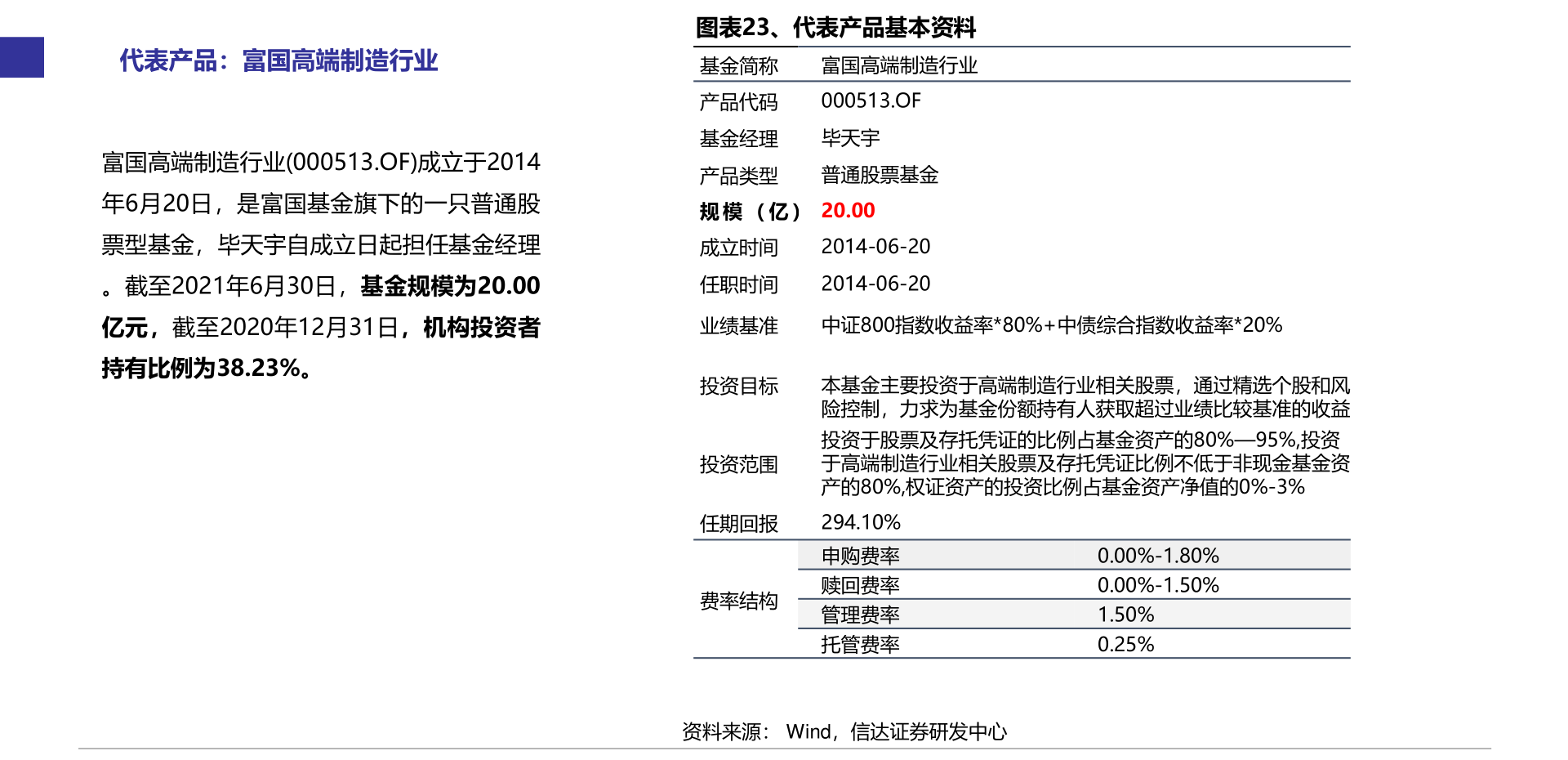Image resolution: width=1568 pixels, height=760 pixels.
Task: Select the '任期回报' label
Action: (738, 524)
